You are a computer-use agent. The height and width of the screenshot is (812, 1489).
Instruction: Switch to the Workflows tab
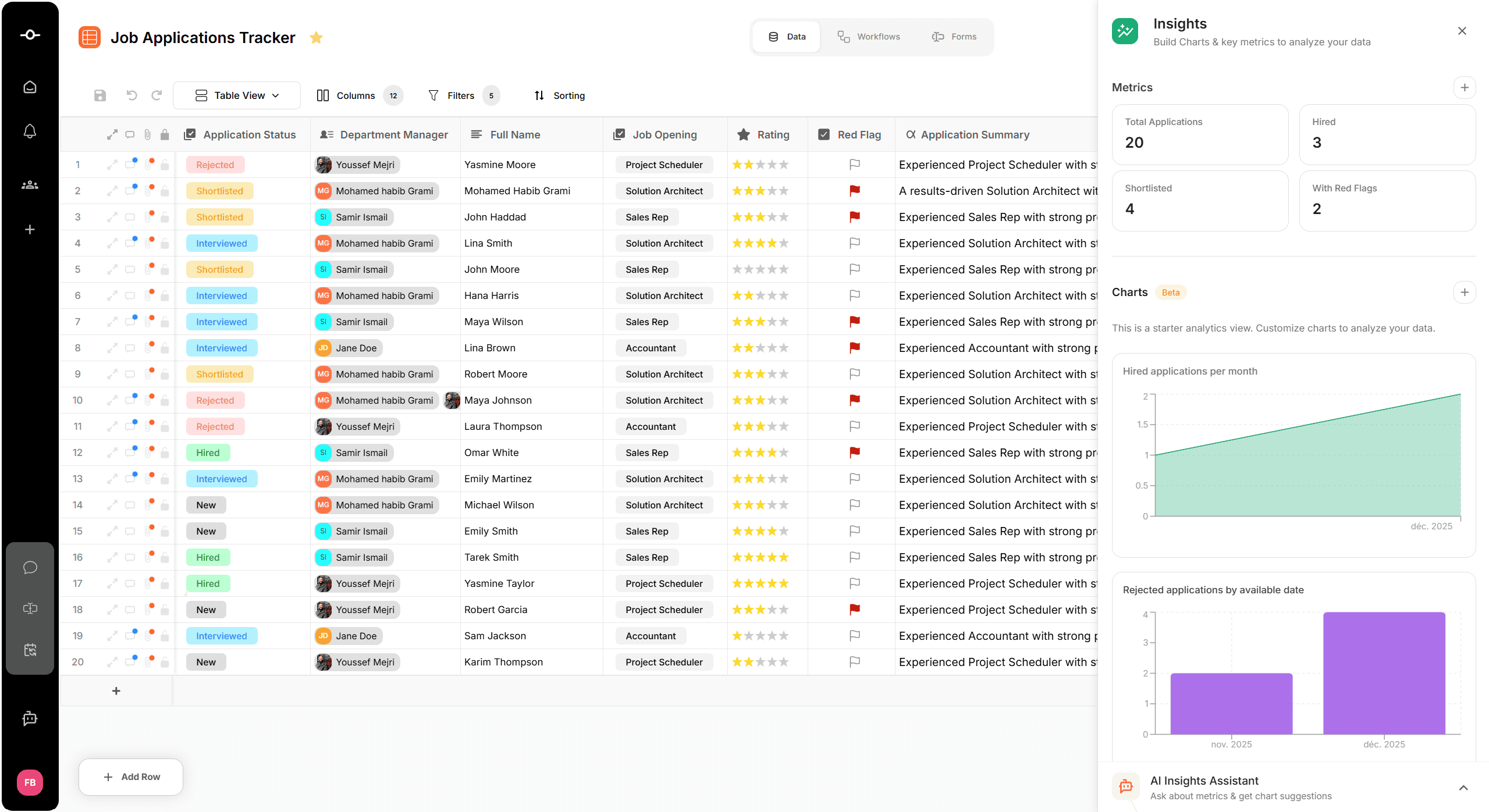pos(869,37)
